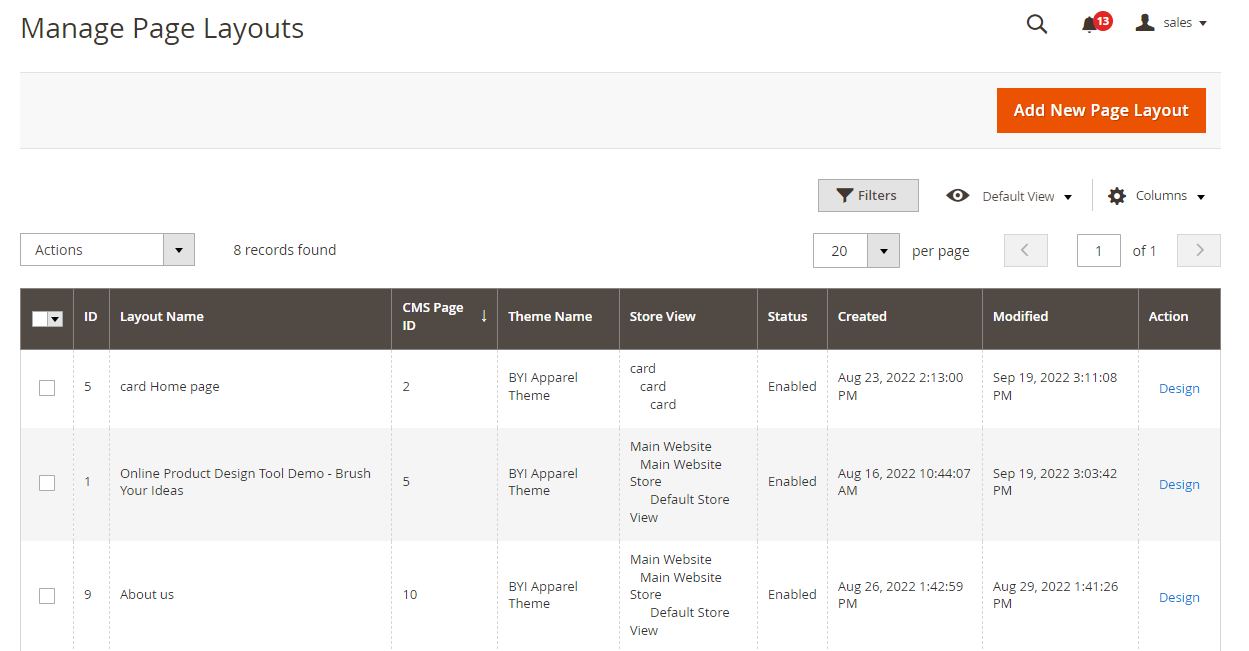Expand the Actions dropdown

[178, 250]
